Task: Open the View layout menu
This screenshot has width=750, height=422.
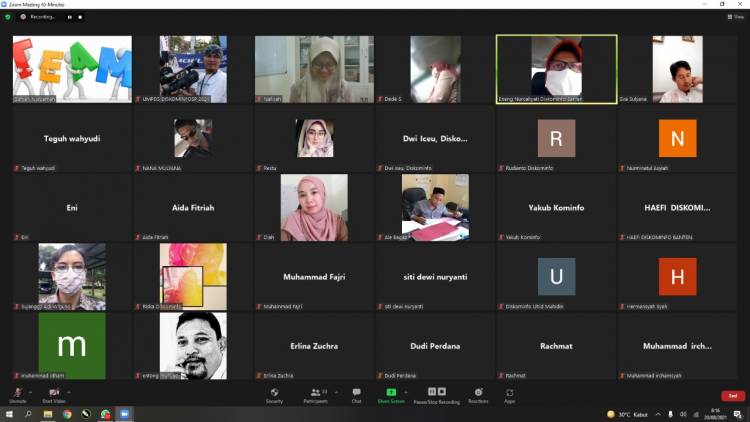Action: point(736,17)
